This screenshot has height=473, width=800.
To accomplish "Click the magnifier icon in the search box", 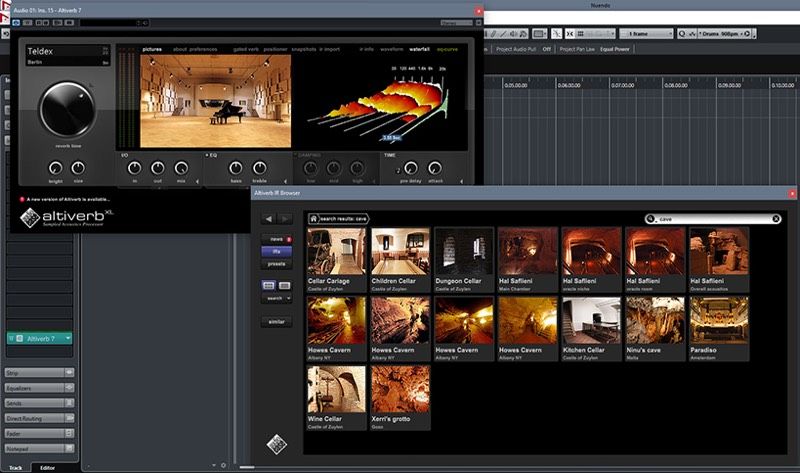I will pyautogui.click(x=651, y=219).
